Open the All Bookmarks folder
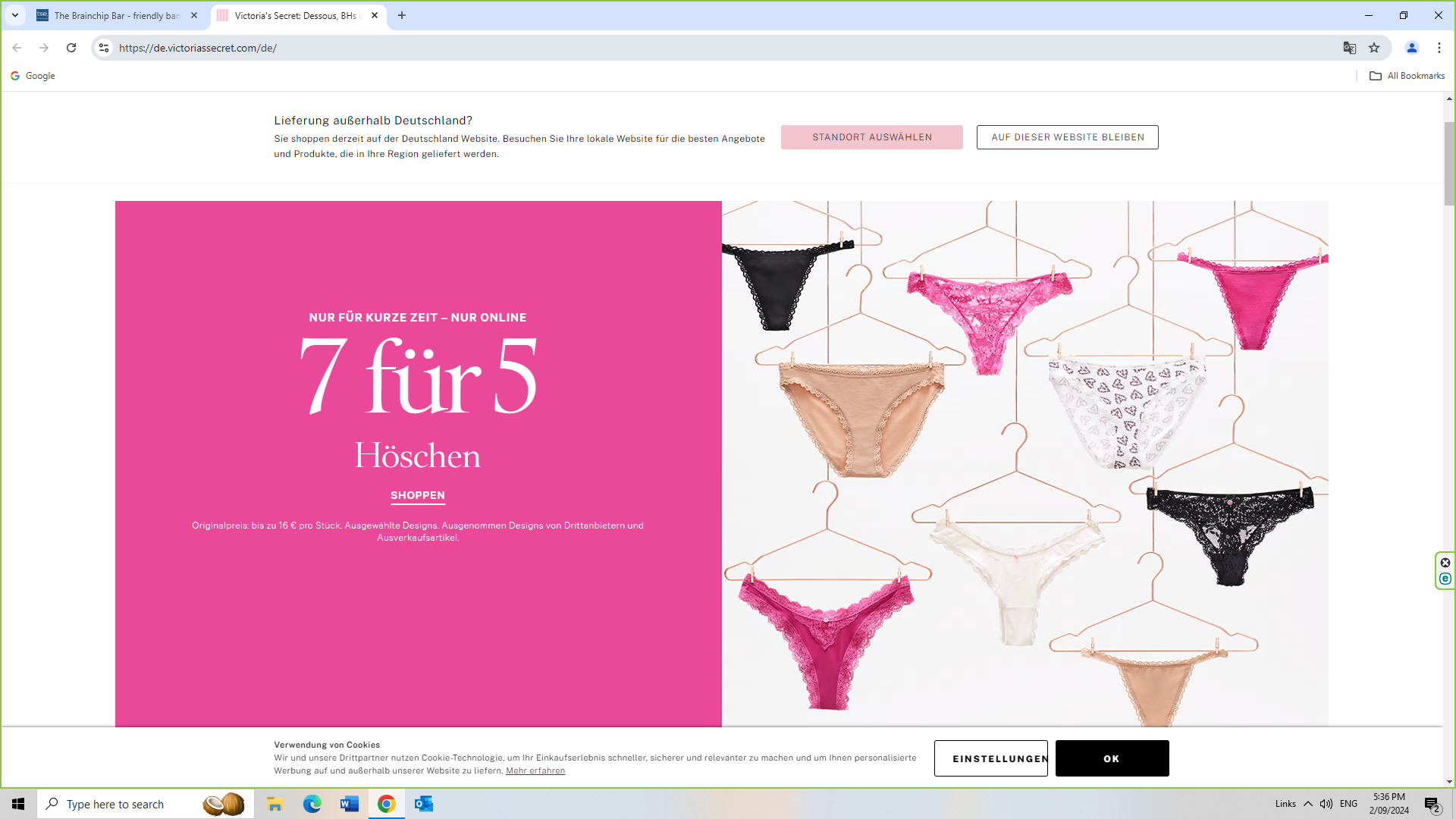This screenshot has width=1456, height=819. click(1407, 76)
